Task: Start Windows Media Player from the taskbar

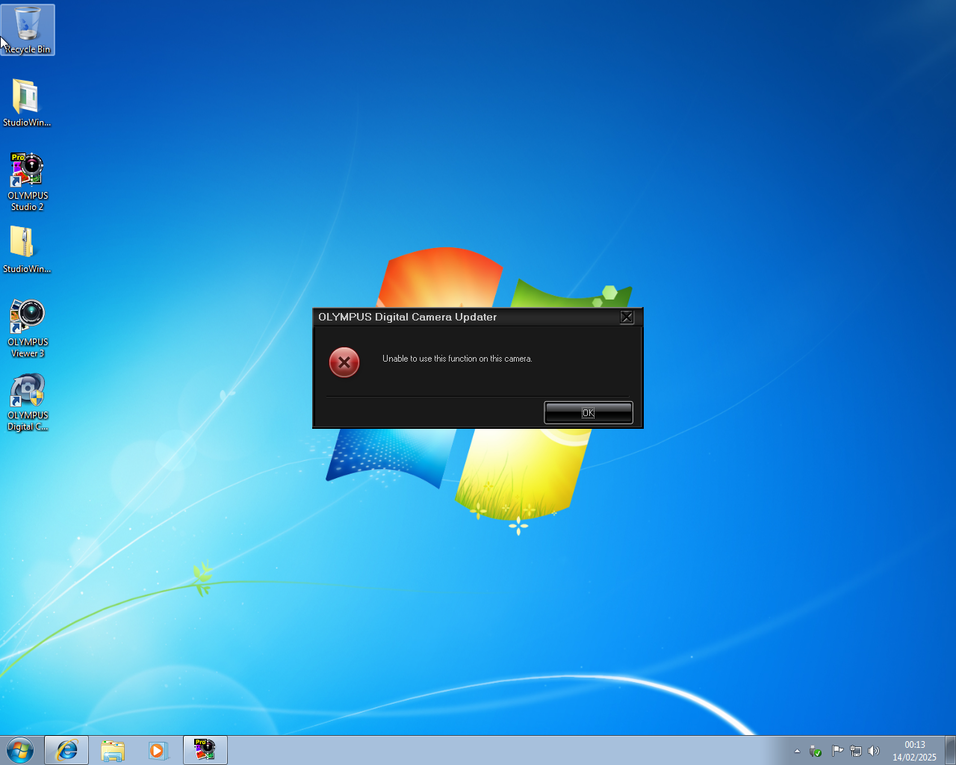Action: 158,750
